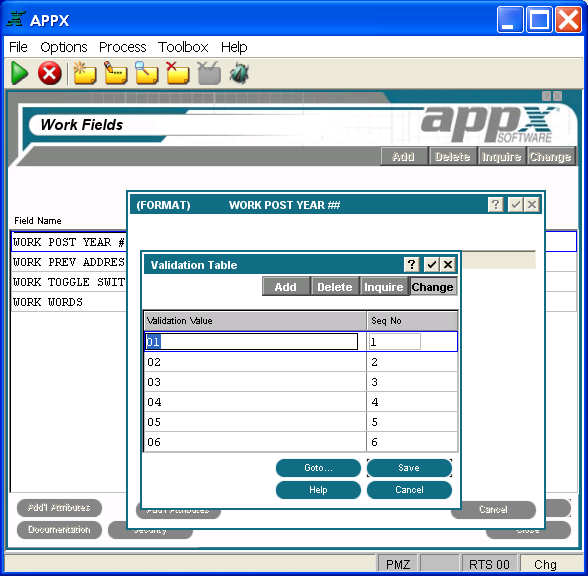Viewport: 588px width, 576px height.
Task: Open the File menu
Action: click(18, 47)
